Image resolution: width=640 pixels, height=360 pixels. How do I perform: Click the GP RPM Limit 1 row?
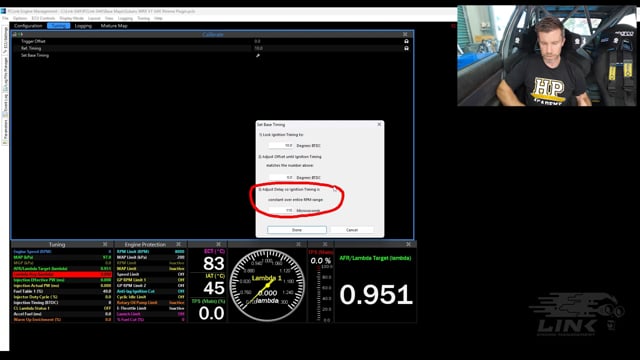click(151, 280)
